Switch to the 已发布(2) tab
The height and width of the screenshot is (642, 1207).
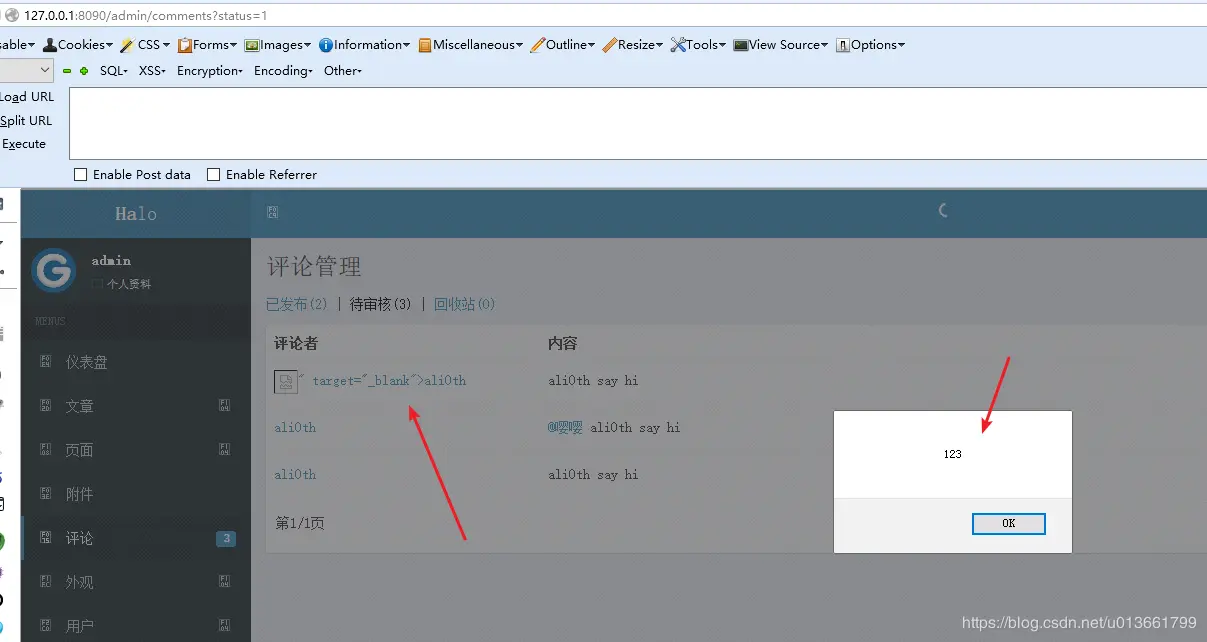point(297,304)
